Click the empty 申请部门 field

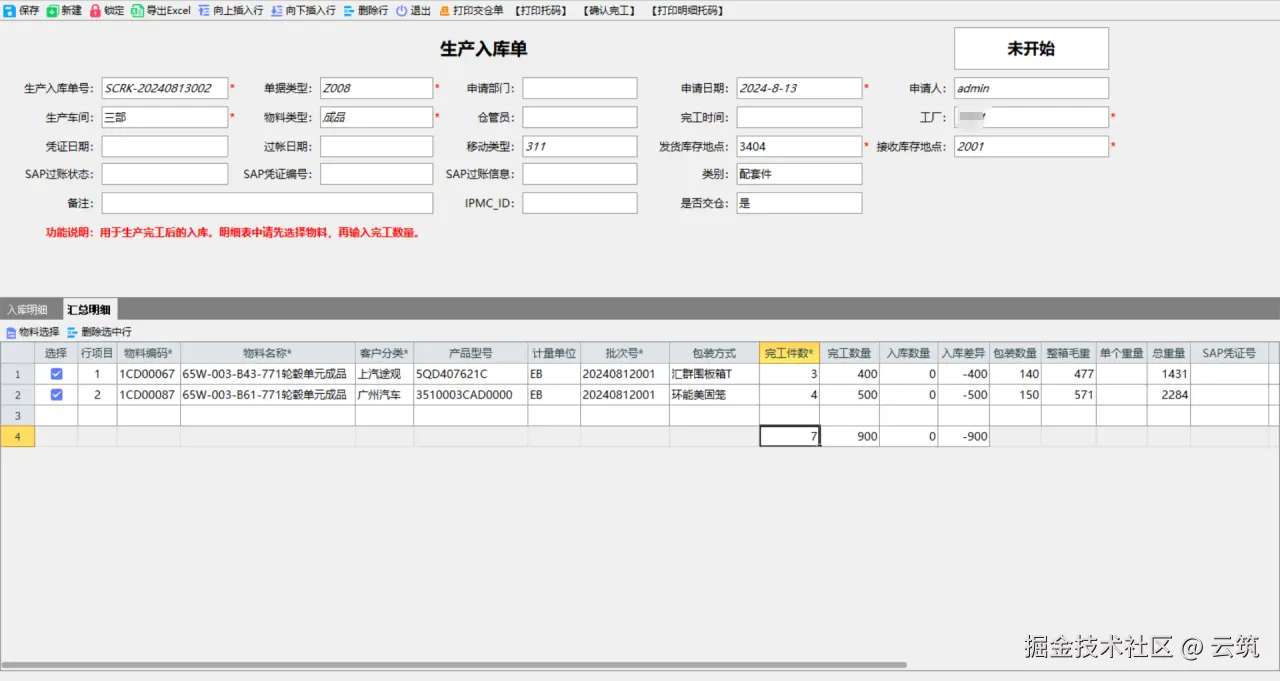pyautogui.click(x=580, y=88)
